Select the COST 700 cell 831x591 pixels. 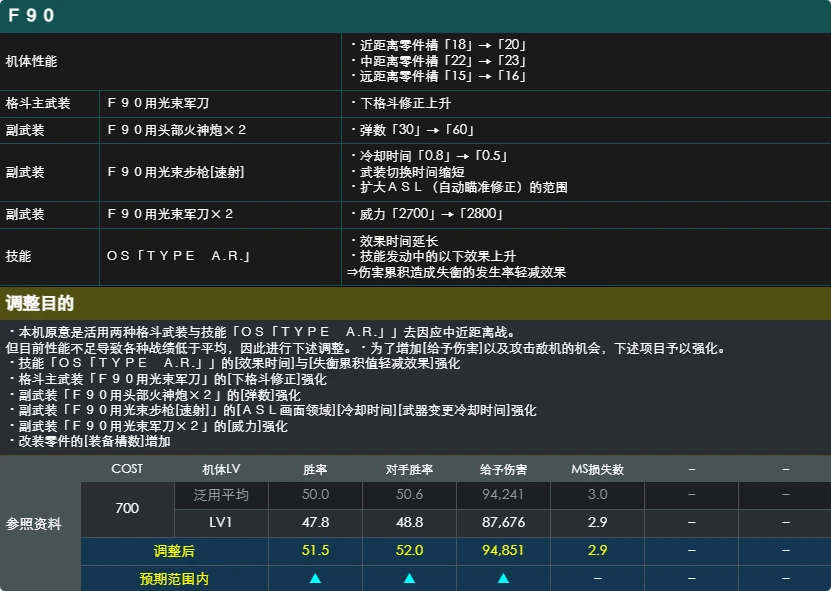point(127,509)
